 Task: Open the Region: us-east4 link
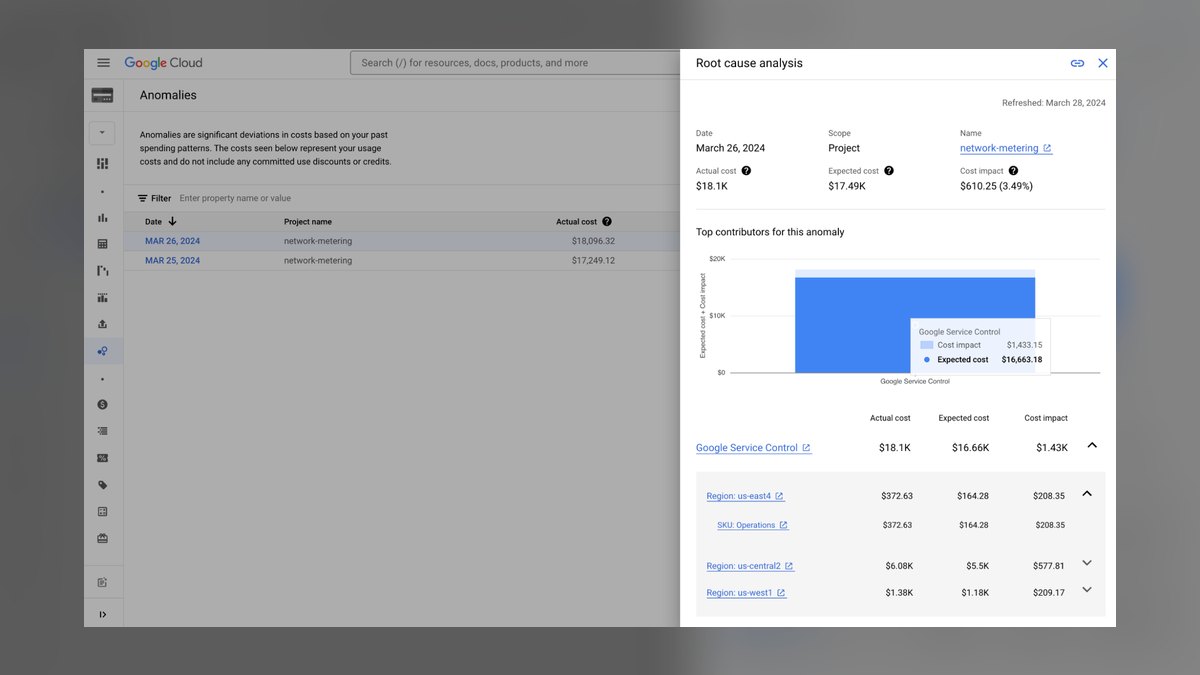(x=745, y=496)
